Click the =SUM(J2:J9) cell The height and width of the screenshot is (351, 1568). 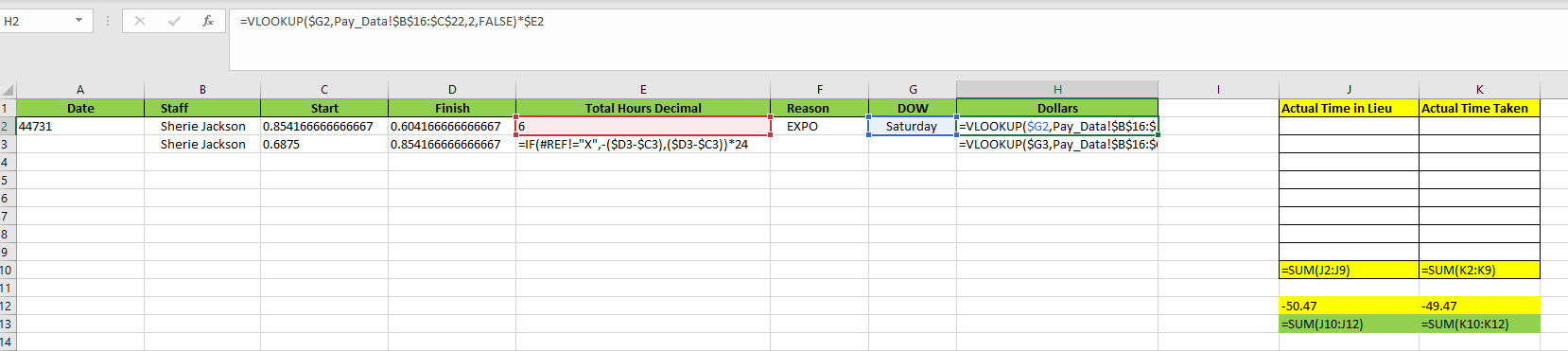[x=1349, y=270]
